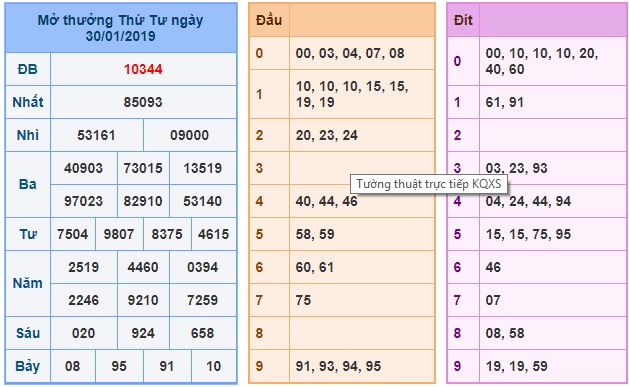
Task: Click Đầu row value '75'
Action: [x=303, y=300]
